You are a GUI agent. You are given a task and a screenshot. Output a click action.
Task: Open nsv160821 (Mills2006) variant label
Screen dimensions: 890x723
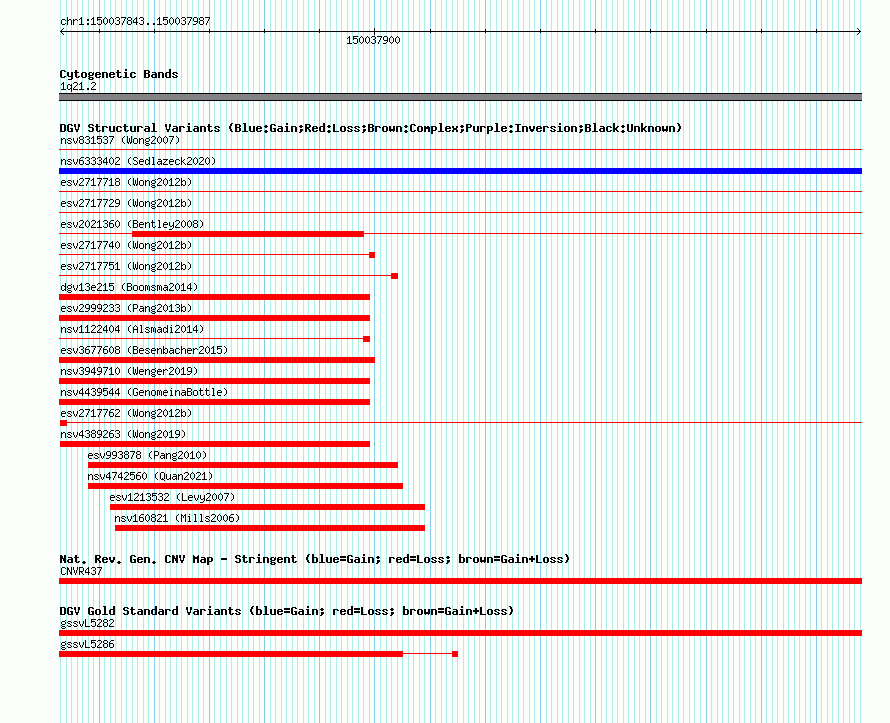pyautogui.click(x=177, y=518)
